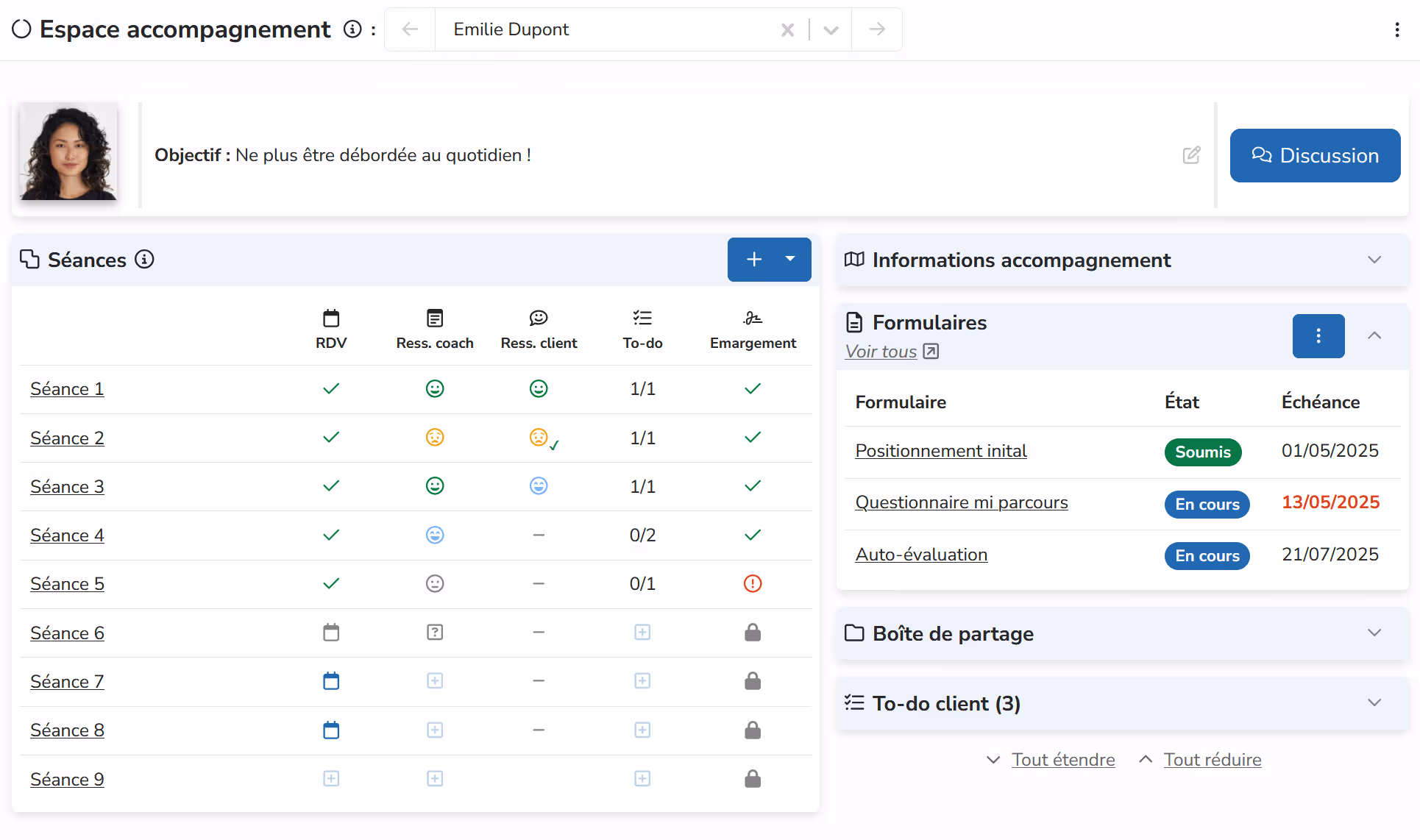Add coach feedback for Séance 8
Viewport: 1420px width, 840px height.
click(x=435, y=730)
